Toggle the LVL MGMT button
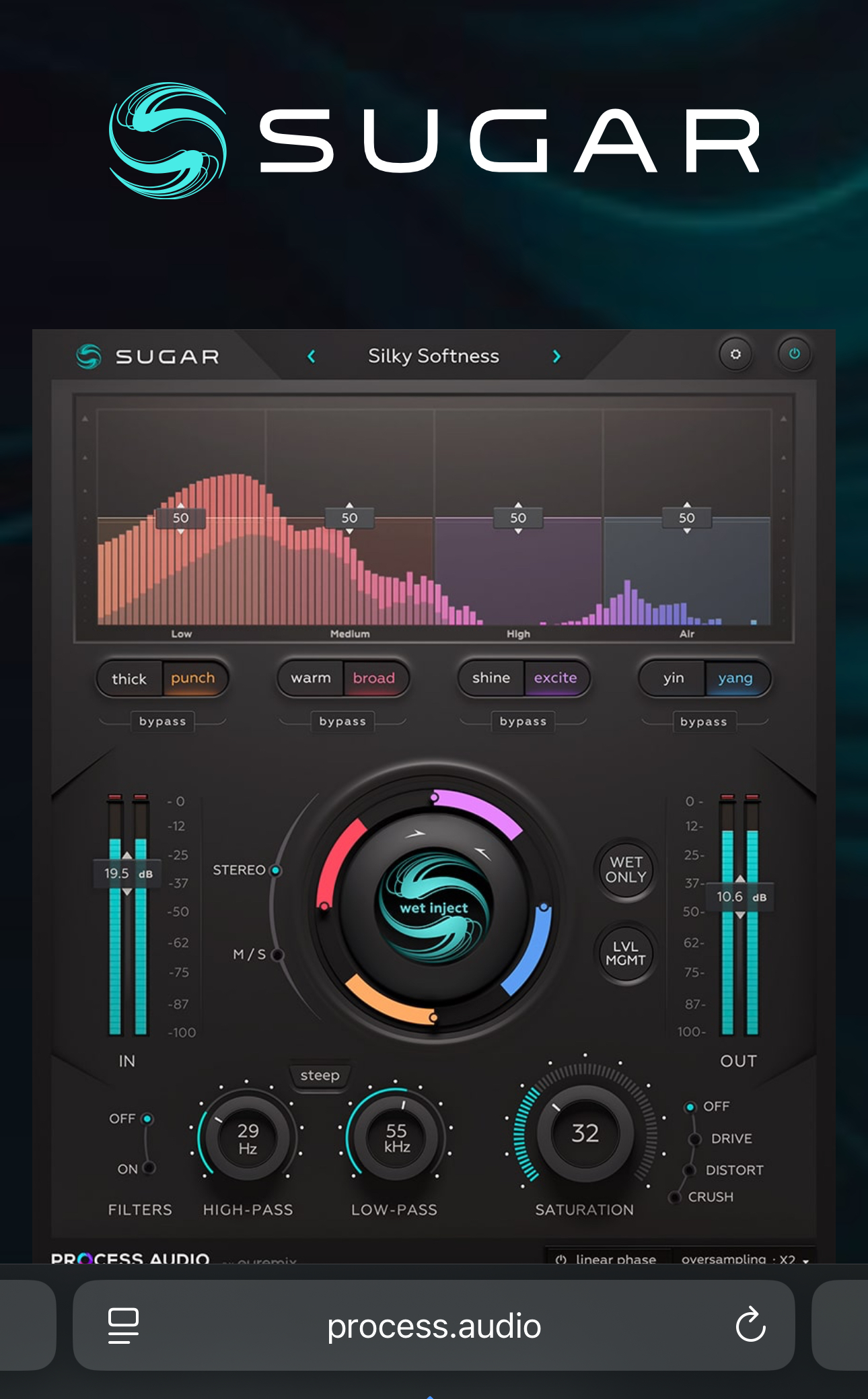 click(626, 953)
